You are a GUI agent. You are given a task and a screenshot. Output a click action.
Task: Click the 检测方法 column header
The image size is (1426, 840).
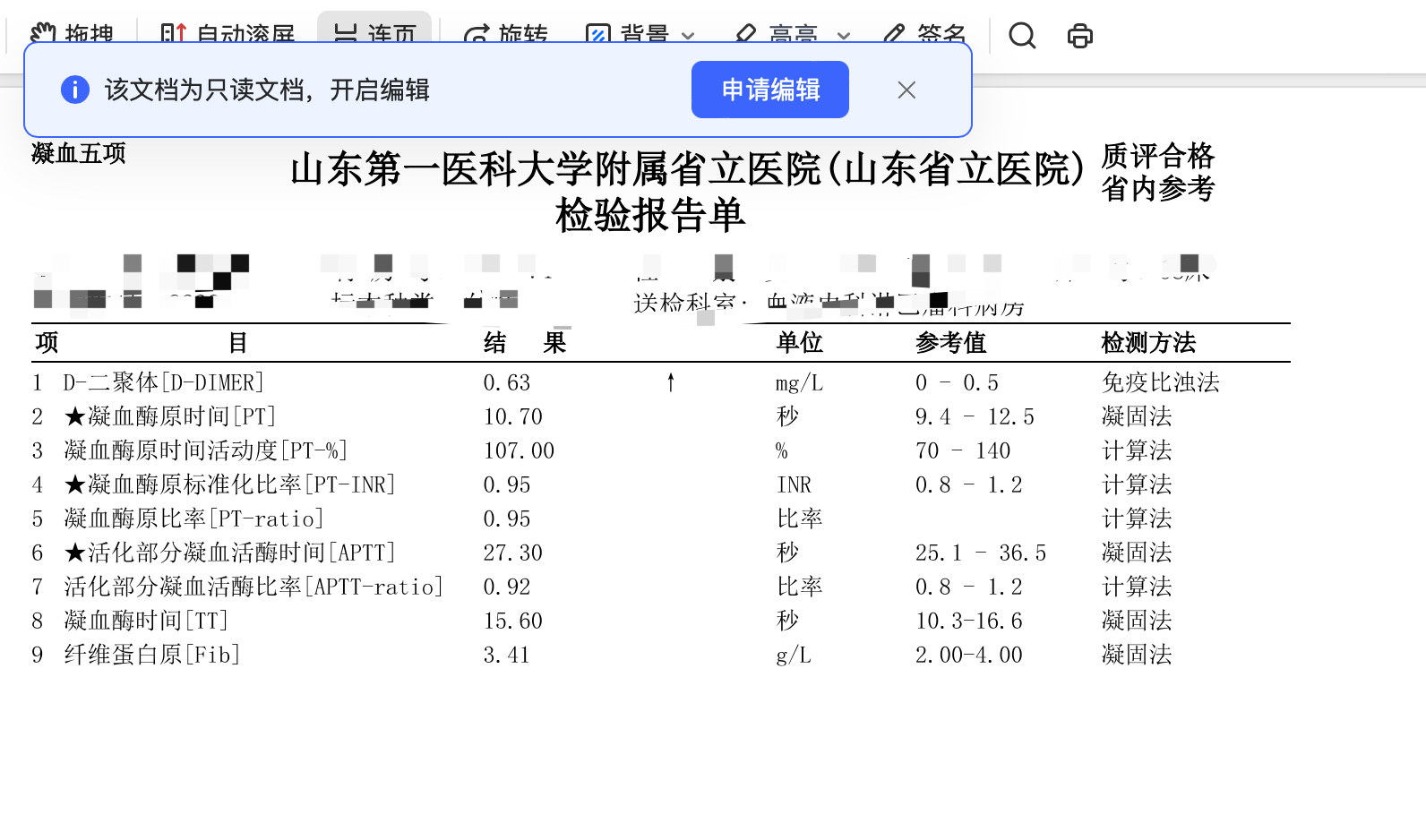pyautogui.click(x=1148, y=342)
